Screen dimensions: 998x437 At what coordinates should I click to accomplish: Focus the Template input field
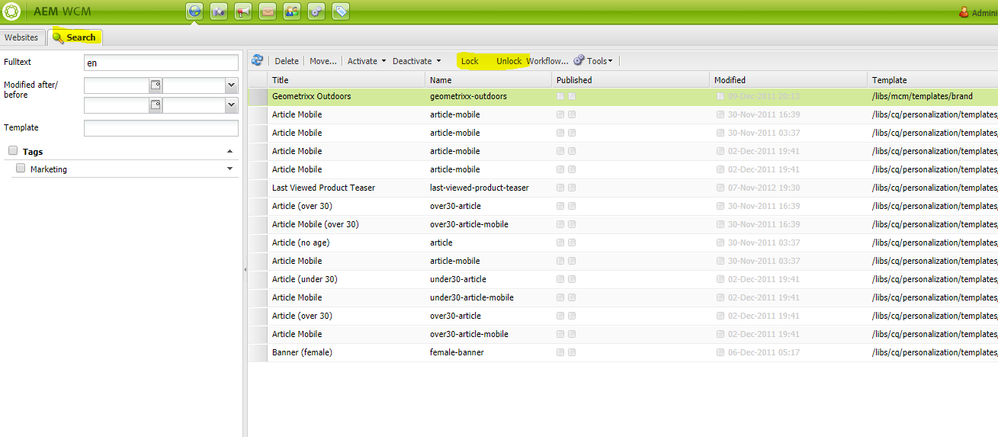(161, 128)
